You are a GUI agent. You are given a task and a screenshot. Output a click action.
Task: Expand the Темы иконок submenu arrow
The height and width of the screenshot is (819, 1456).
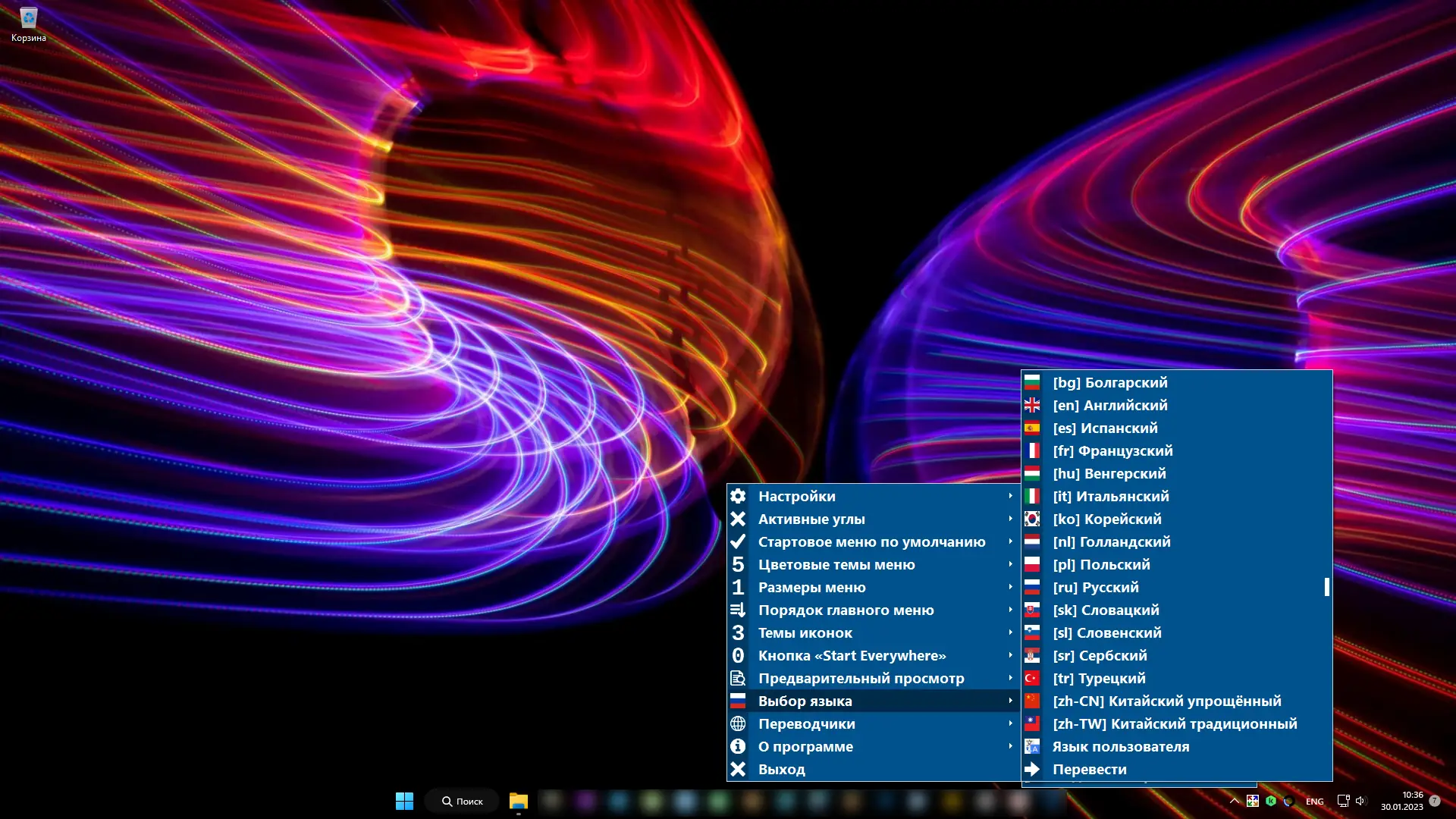1010,632
